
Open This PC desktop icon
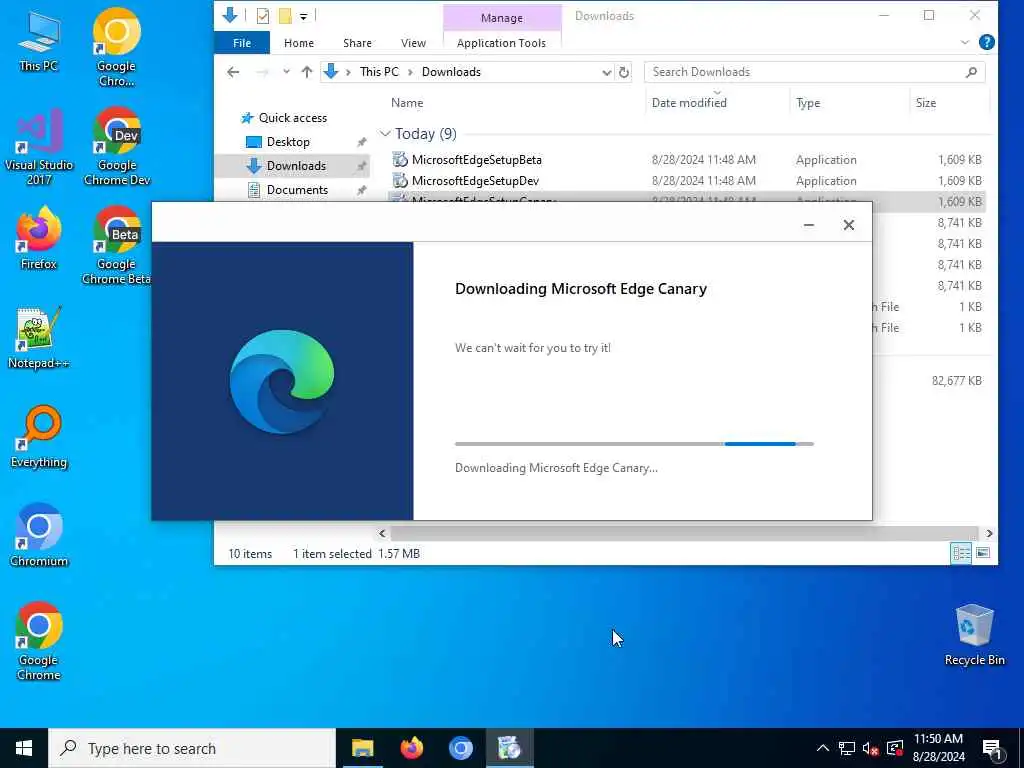point(39,41)
